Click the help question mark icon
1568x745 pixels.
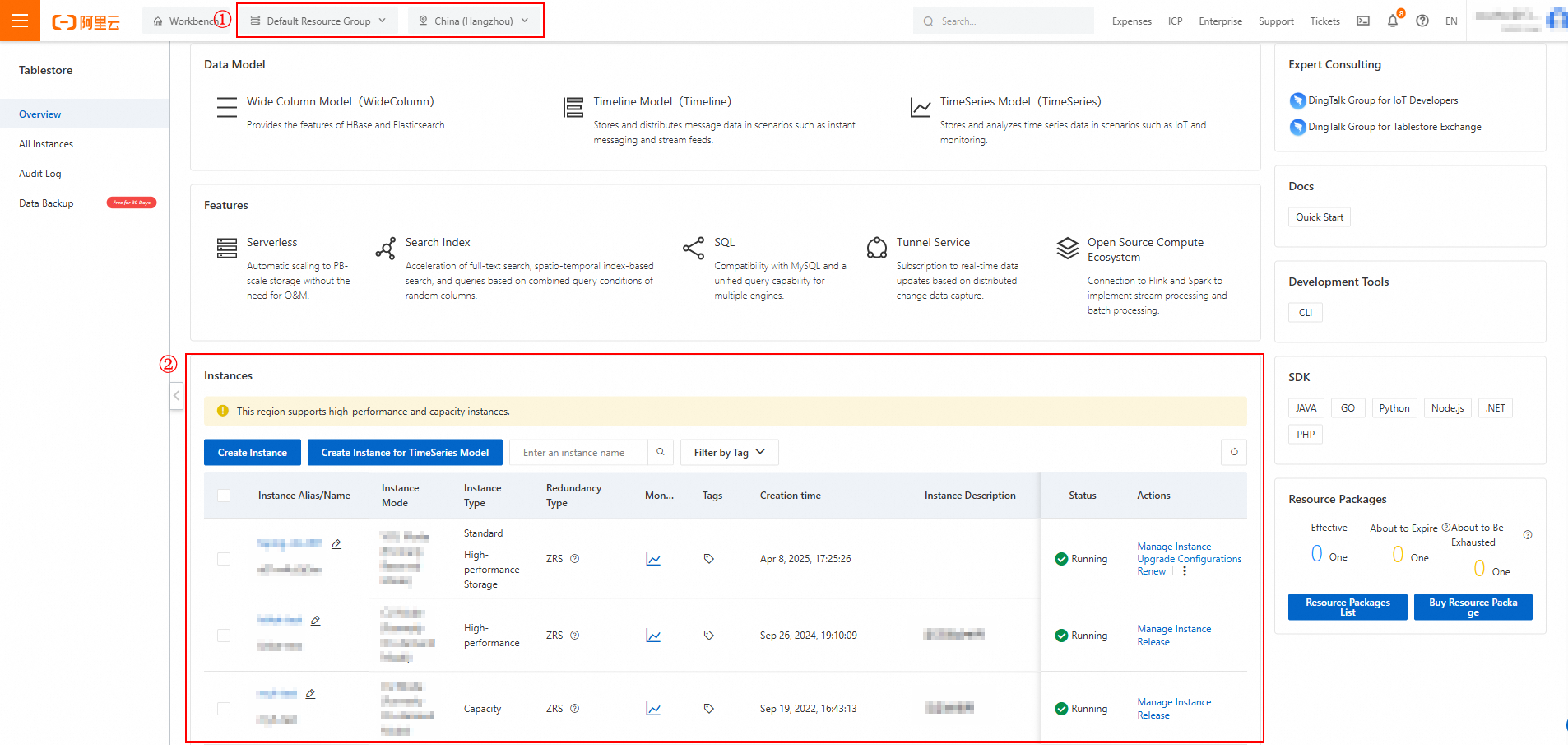click(1422, 21)
